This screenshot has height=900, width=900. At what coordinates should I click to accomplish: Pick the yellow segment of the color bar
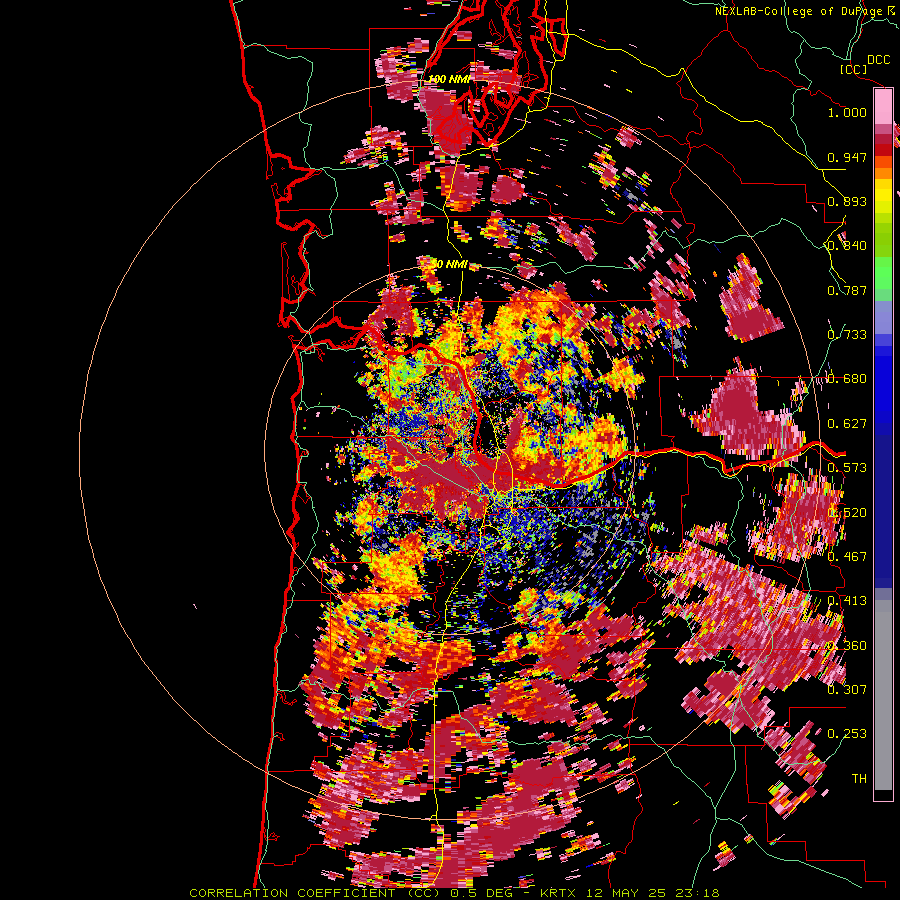point(883,196)
